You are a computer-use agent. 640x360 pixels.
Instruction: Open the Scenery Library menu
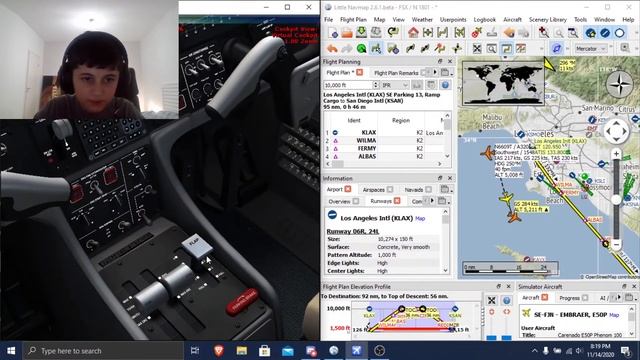coord(548,20)
